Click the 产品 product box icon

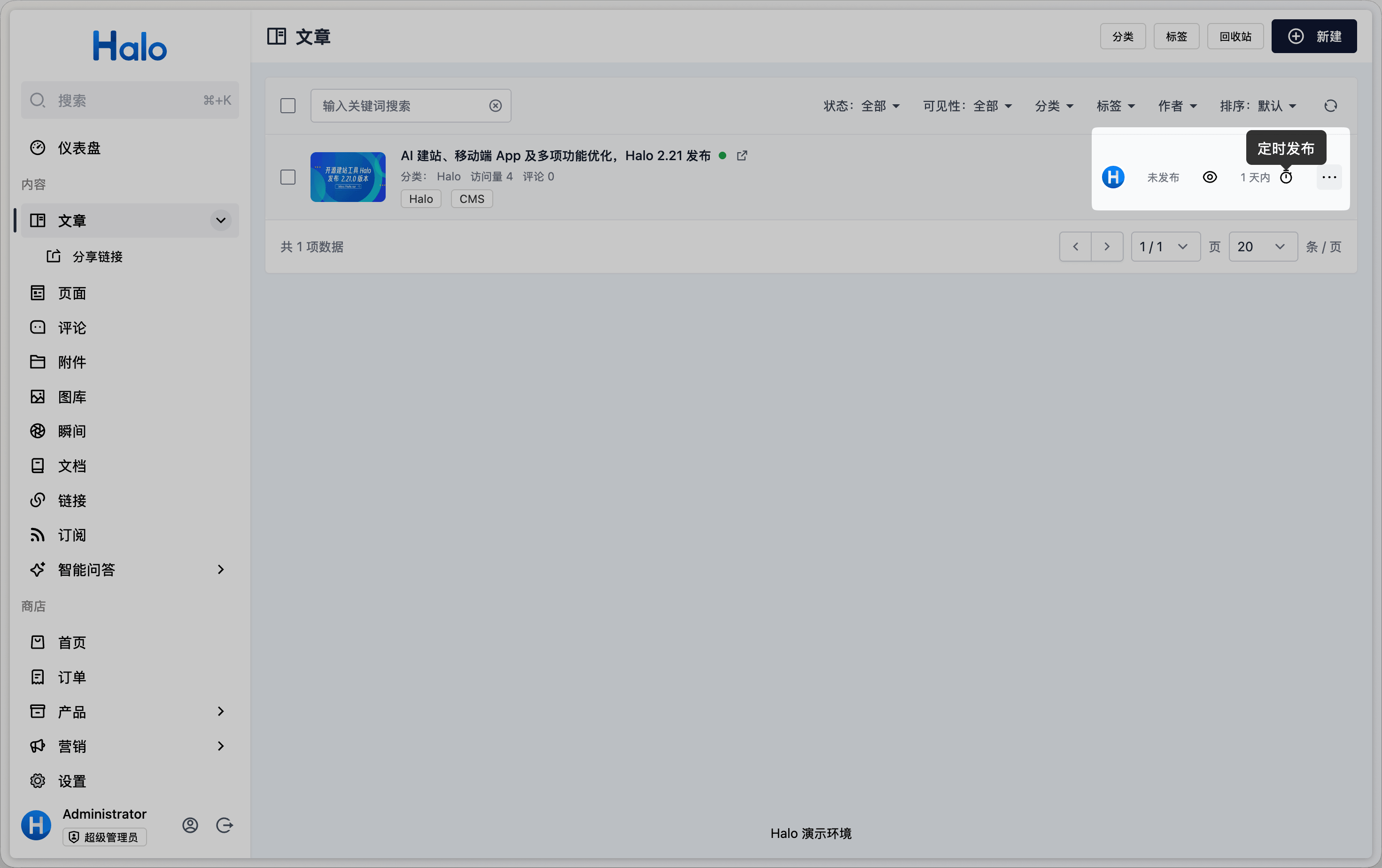pos(38,712)
